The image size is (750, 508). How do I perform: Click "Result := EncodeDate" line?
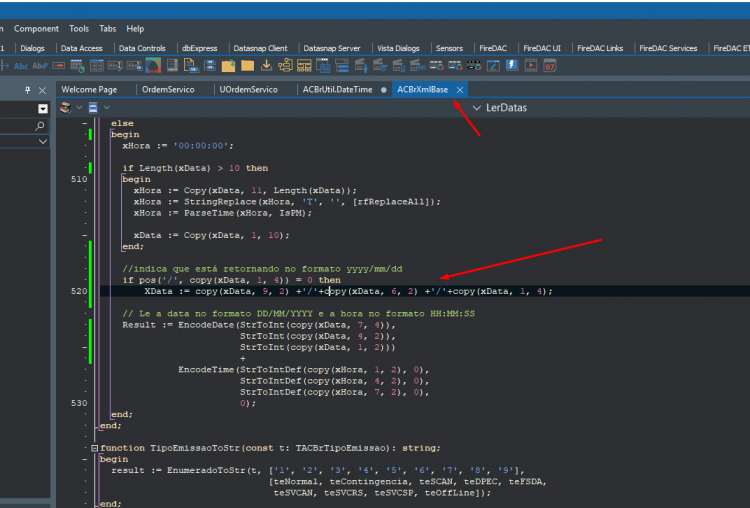tap(259, 325)
